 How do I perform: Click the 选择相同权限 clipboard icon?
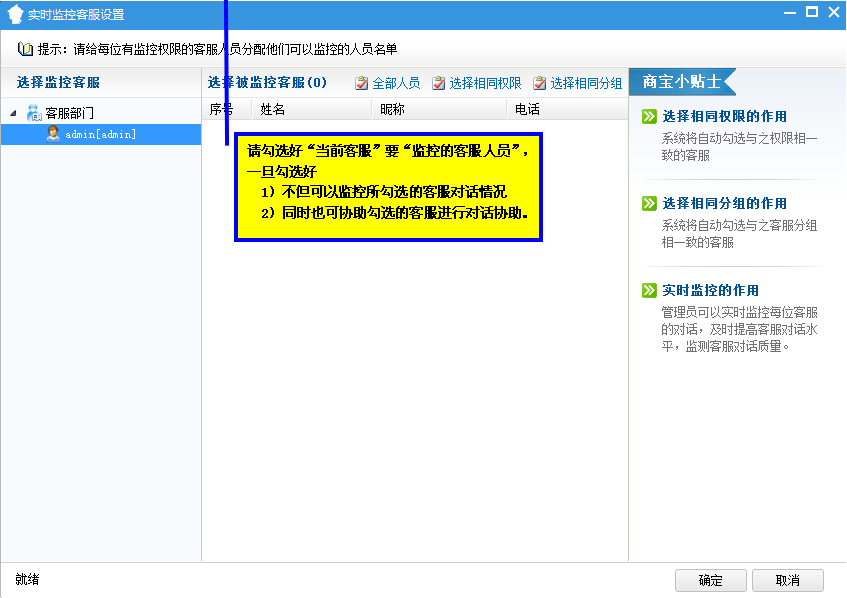coord(439,84)
